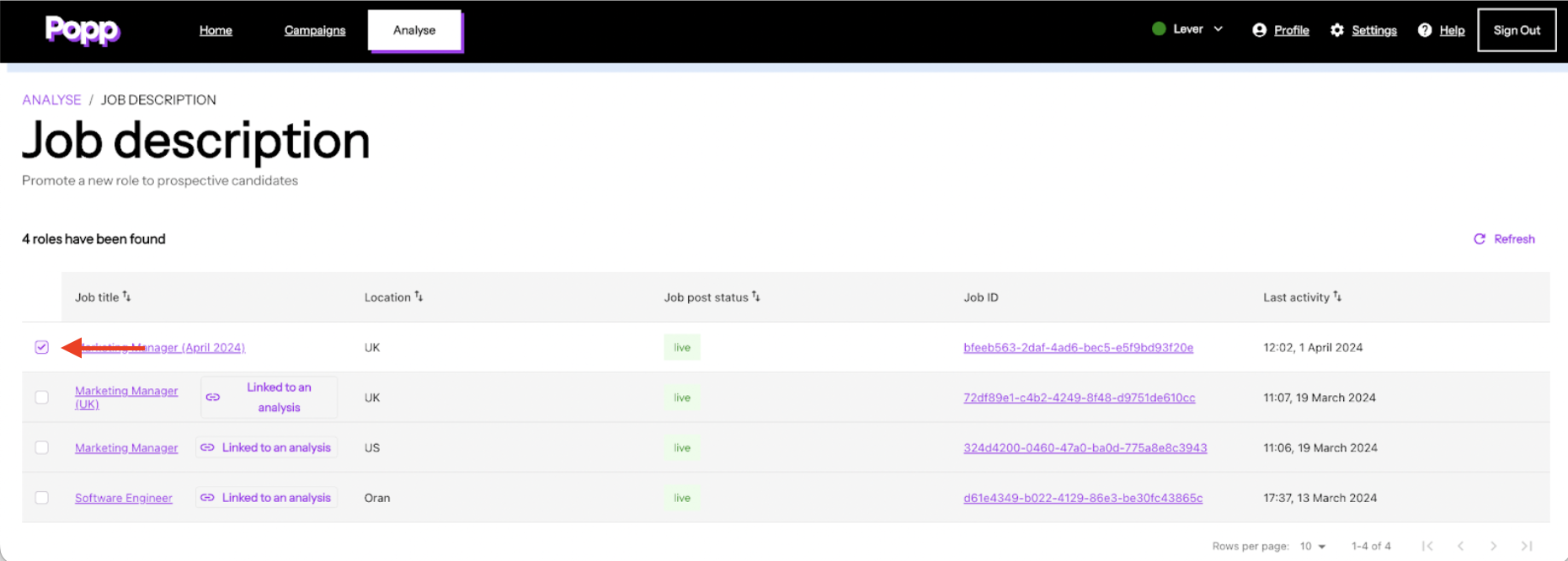Click the Help question mark icon
The image size is (1568, 561).
click(x=1424, y=30)
